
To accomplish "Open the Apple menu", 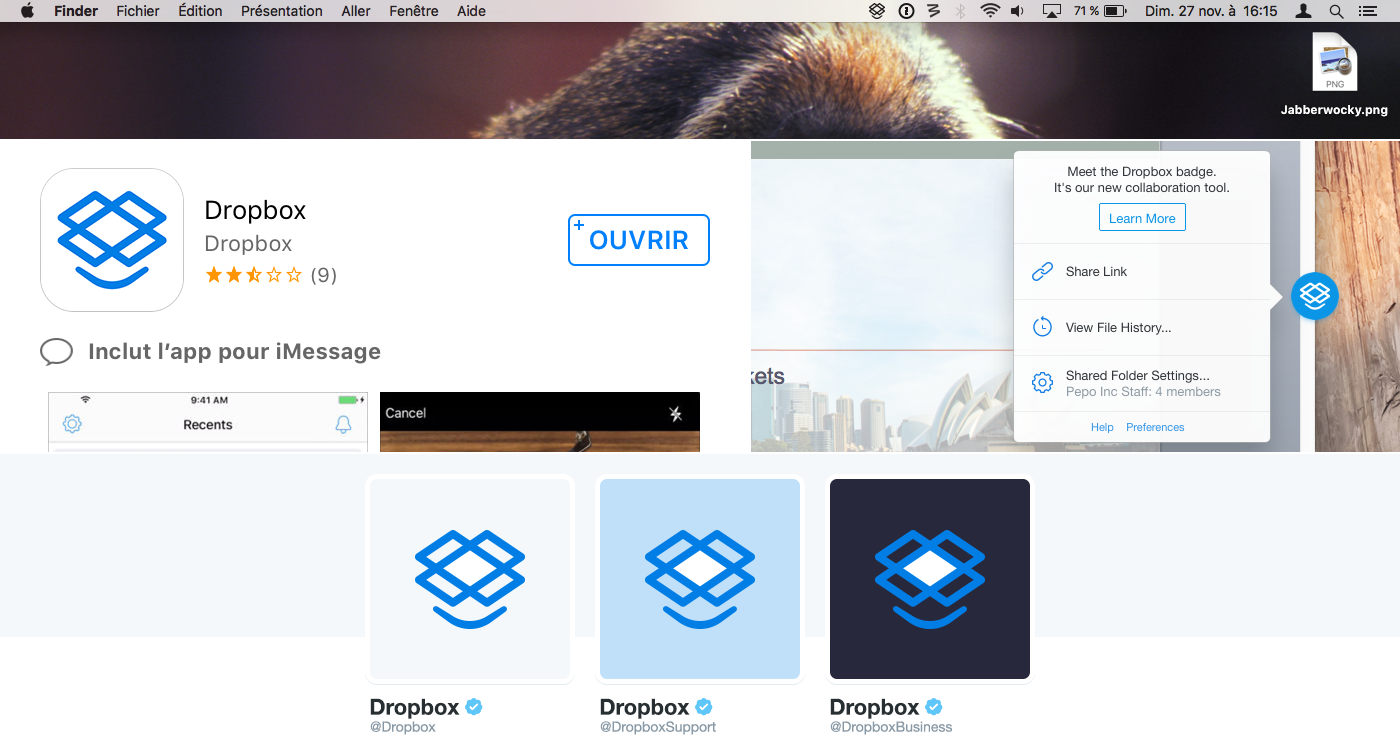I will (27, 11).
